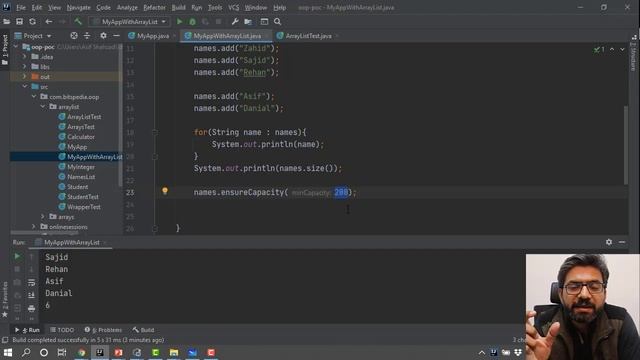This screenshot has height=360, width=640.
Task: Click the Save All toolbar icon
Action: pyautogui.click(x=19, y=22)
